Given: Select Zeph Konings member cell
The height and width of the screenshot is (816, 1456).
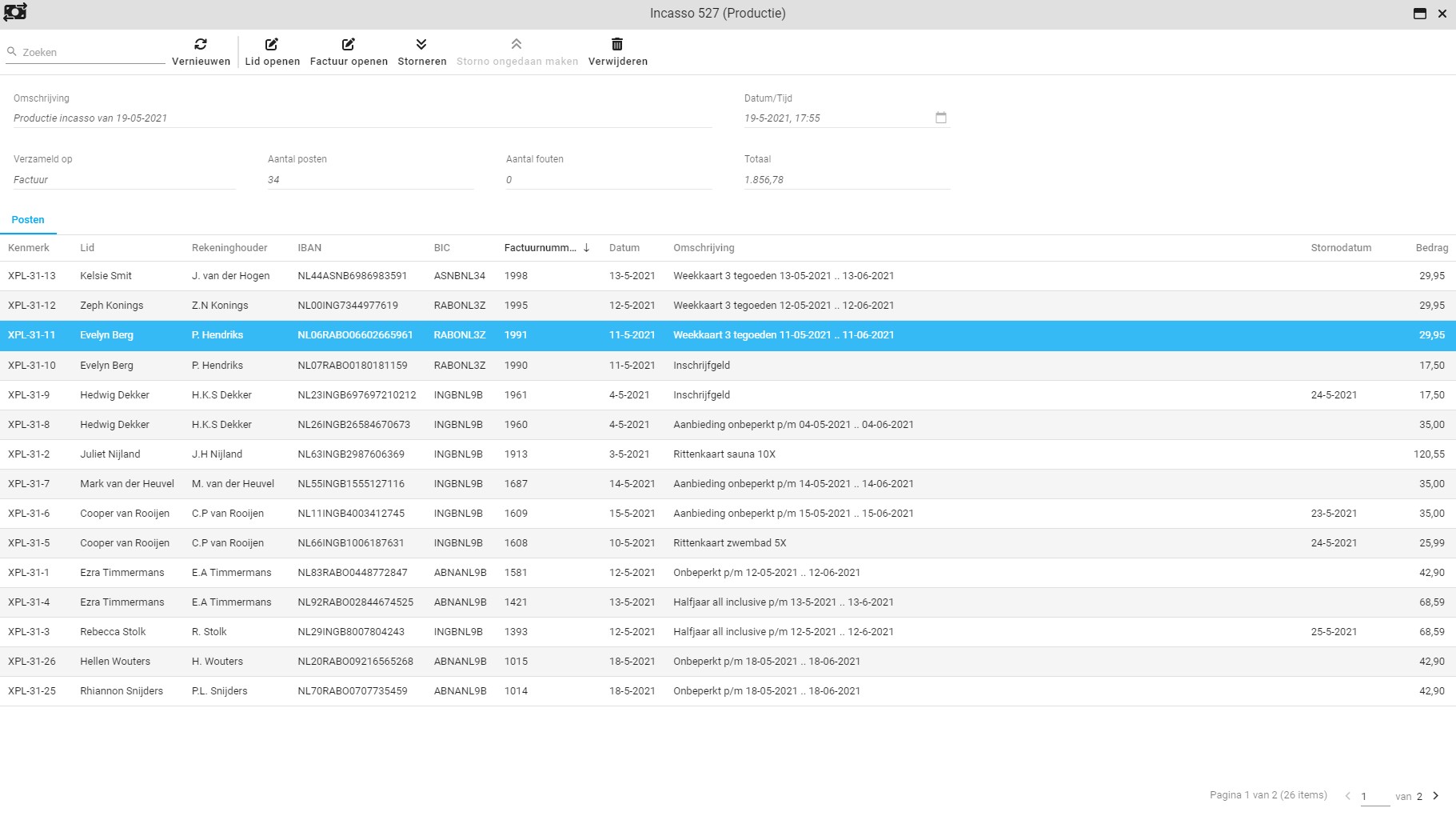Looking at the screenshot, I should point(111,306).
